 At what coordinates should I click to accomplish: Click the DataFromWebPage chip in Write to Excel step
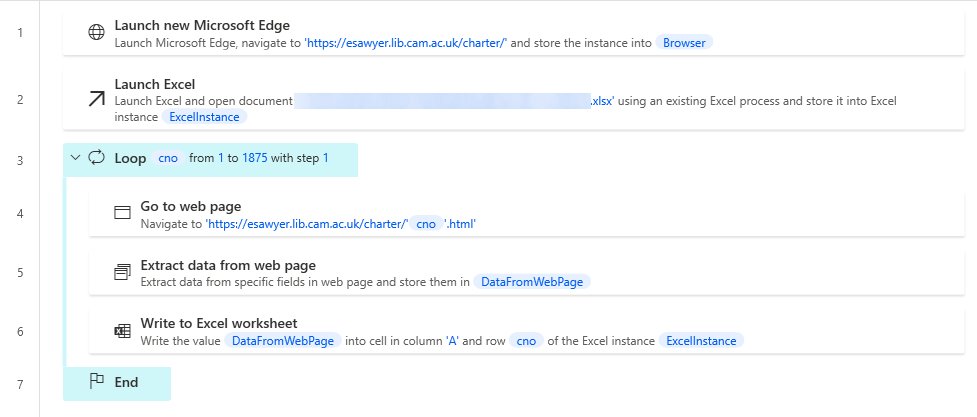282,341
